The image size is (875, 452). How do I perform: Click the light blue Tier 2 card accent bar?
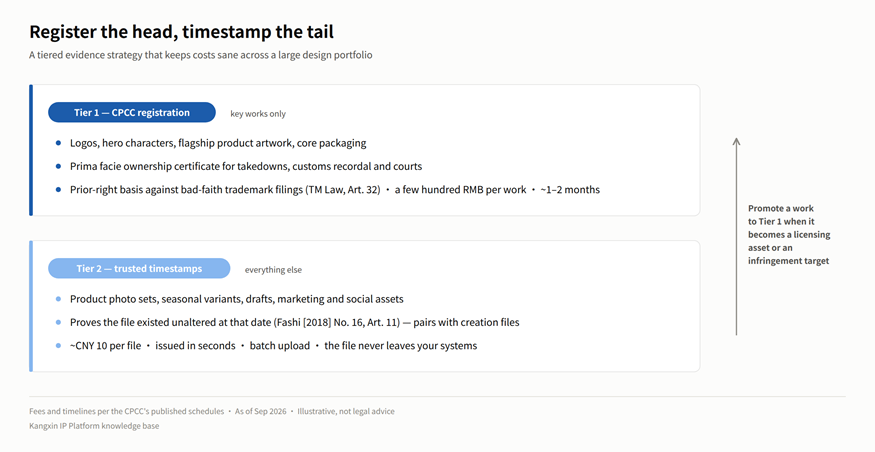click(x=31, y=306)
